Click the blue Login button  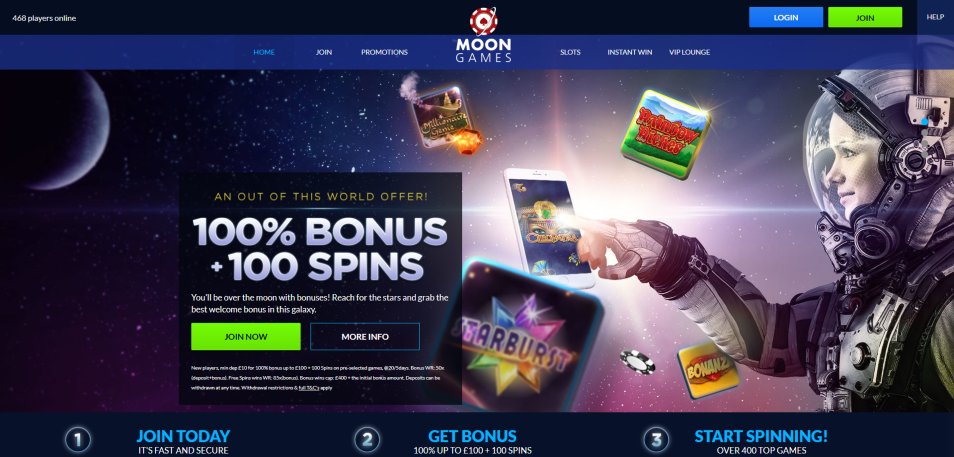[x=785, y=18]
